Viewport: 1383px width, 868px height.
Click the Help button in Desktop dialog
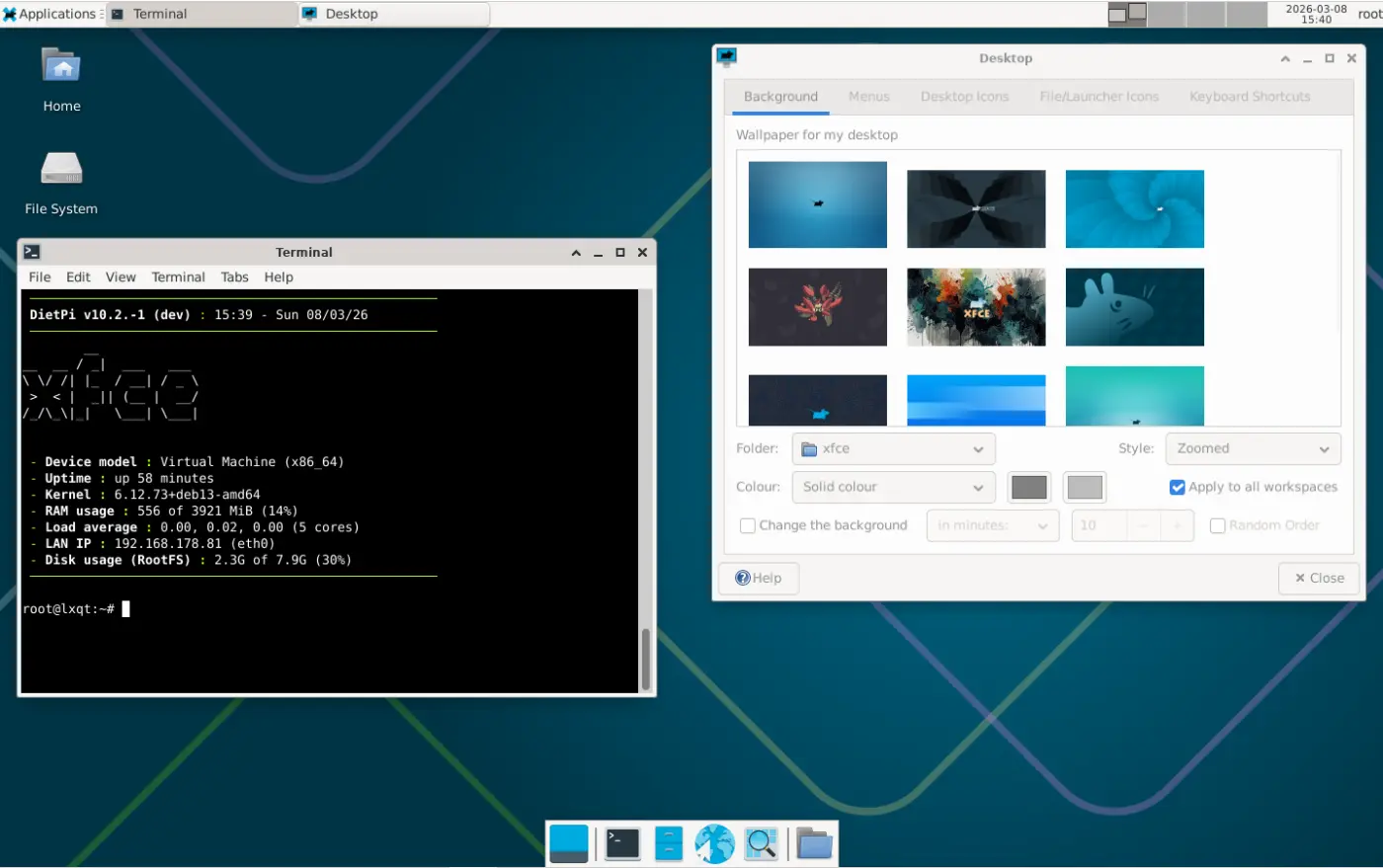[759, 578]
